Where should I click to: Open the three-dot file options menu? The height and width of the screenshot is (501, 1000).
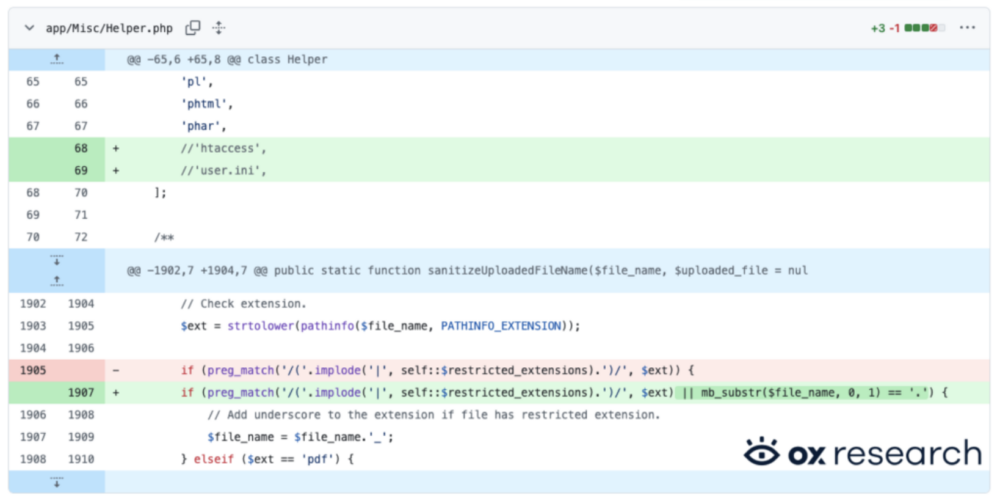point(966,28)
